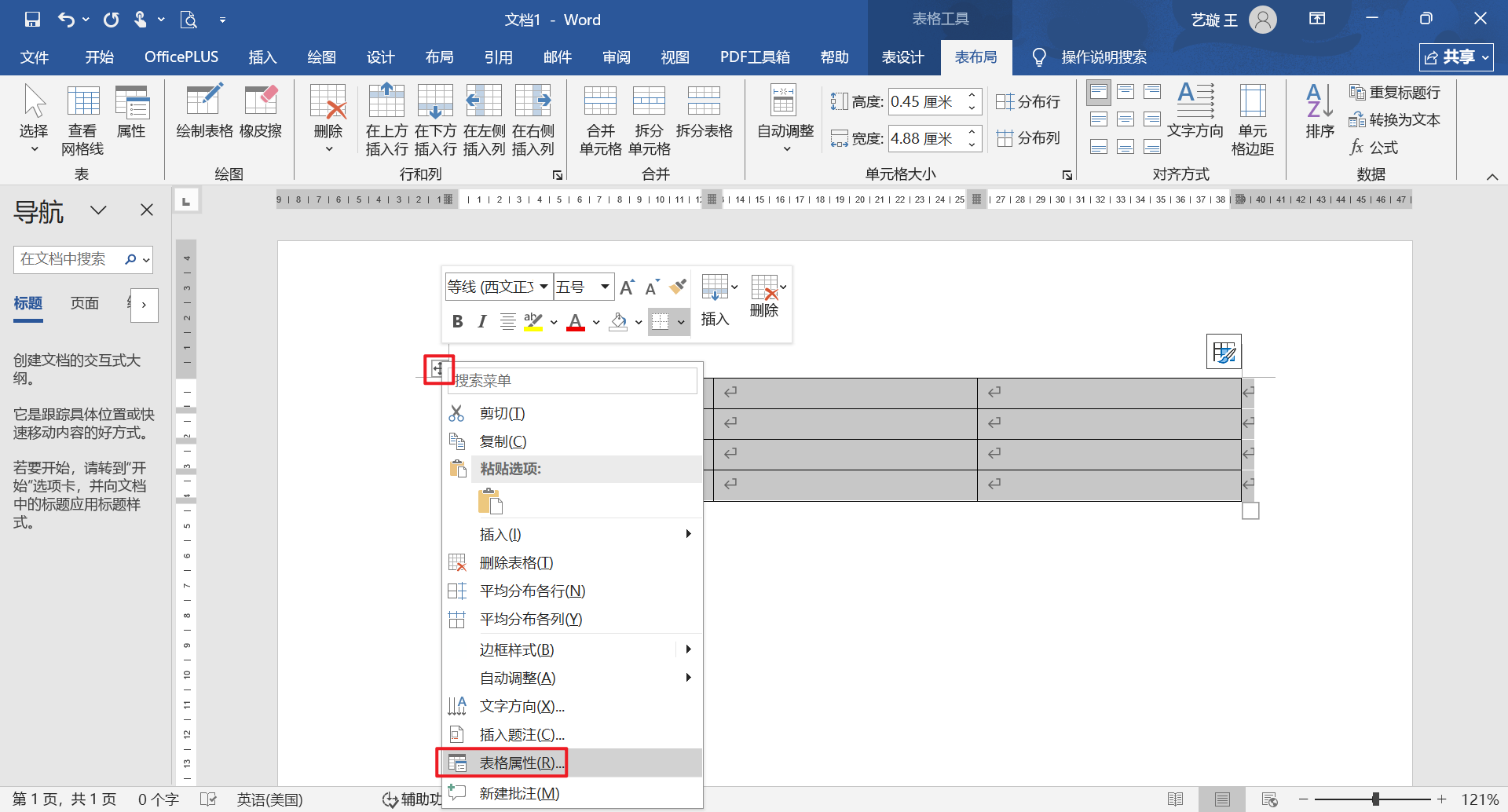
Task: Open the 页面 tab in navigation pane
Action: click(x=84, y=303)
